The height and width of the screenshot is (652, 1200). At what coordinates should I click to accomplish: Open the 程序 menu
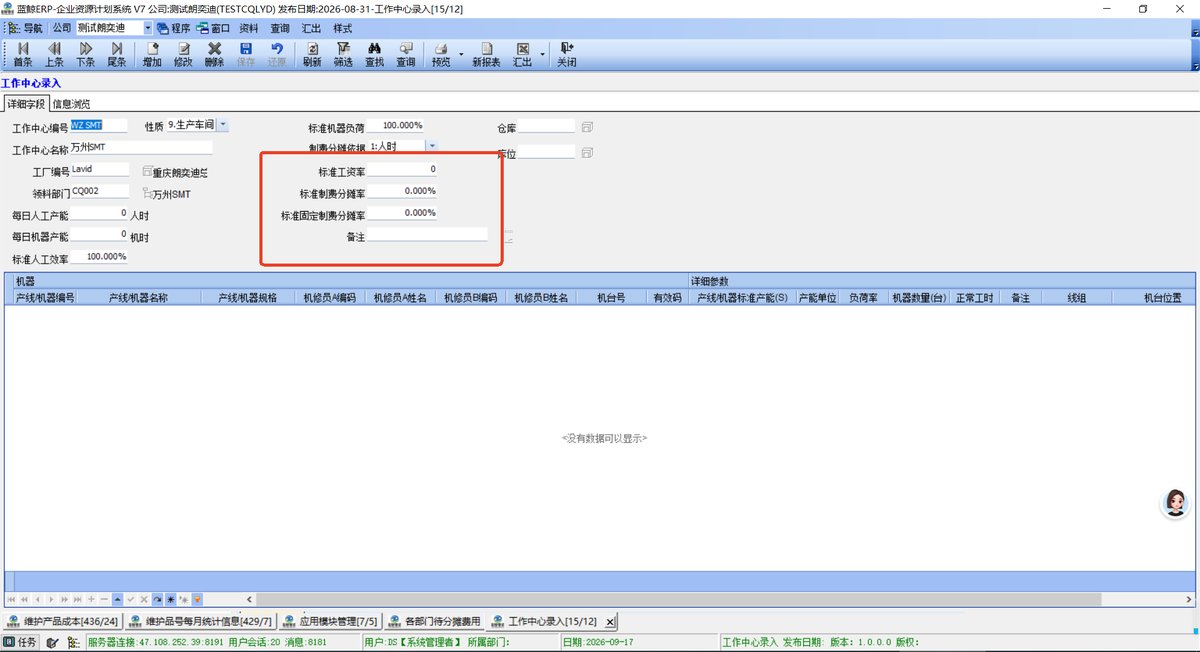click(x=173, y=28)
